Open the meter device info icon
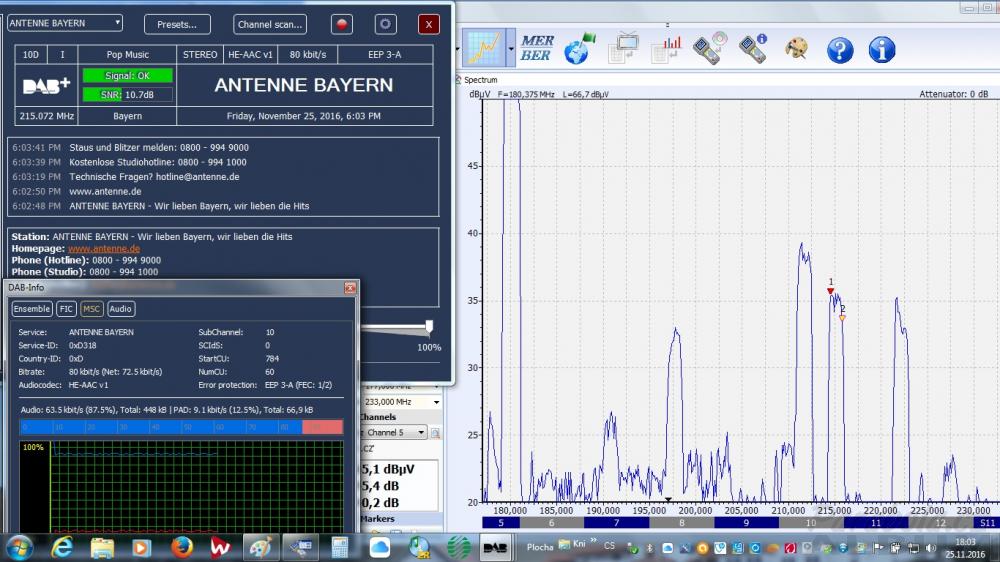 753,48
